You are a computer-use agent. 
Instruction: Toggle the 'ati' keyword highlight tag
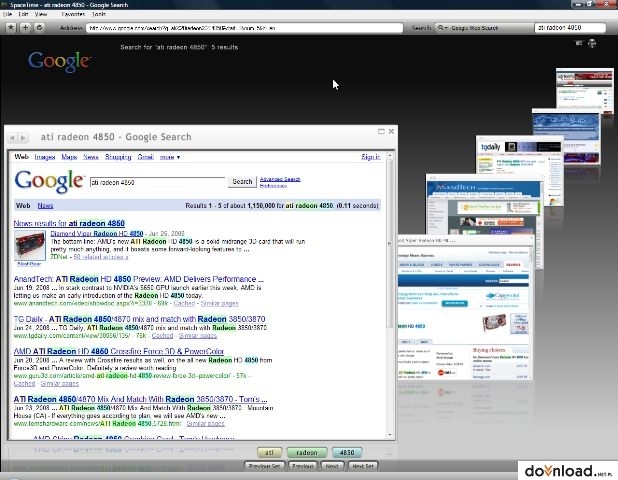(x=270, y=452)
